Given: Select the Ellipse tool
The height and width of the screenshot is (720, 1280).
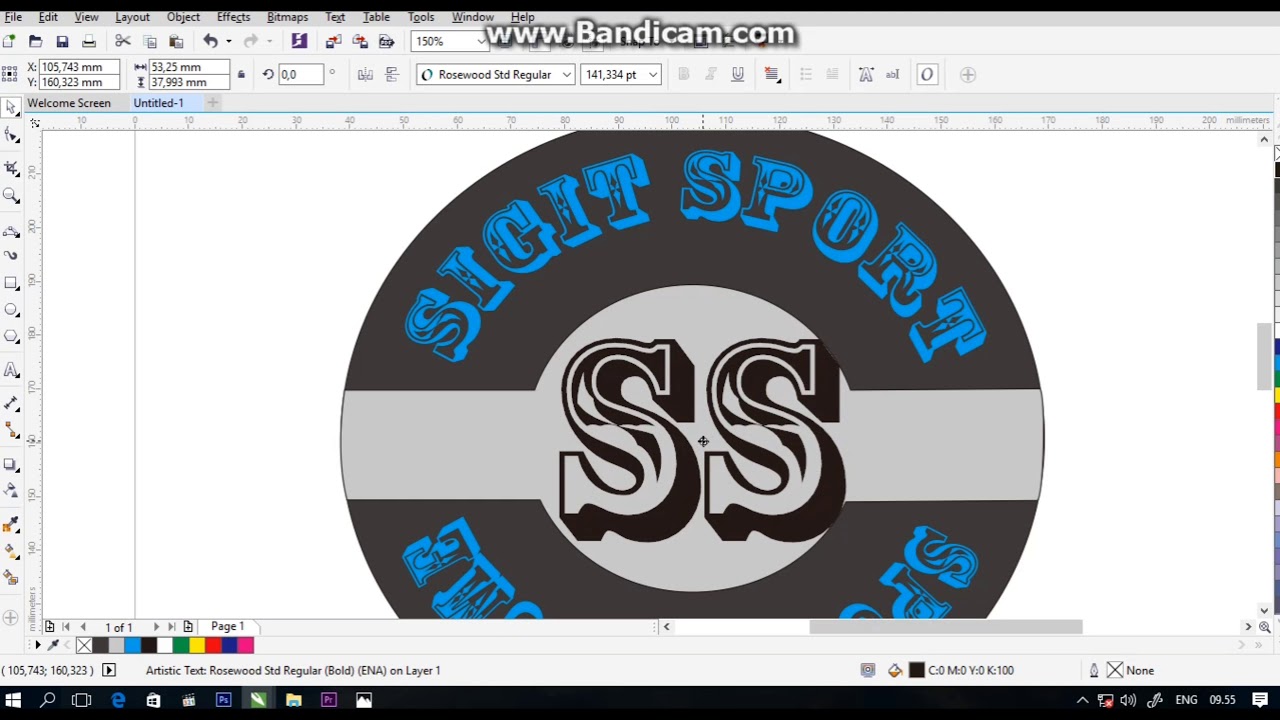Looking at the screenshot, I should click(x=11, y=310).
